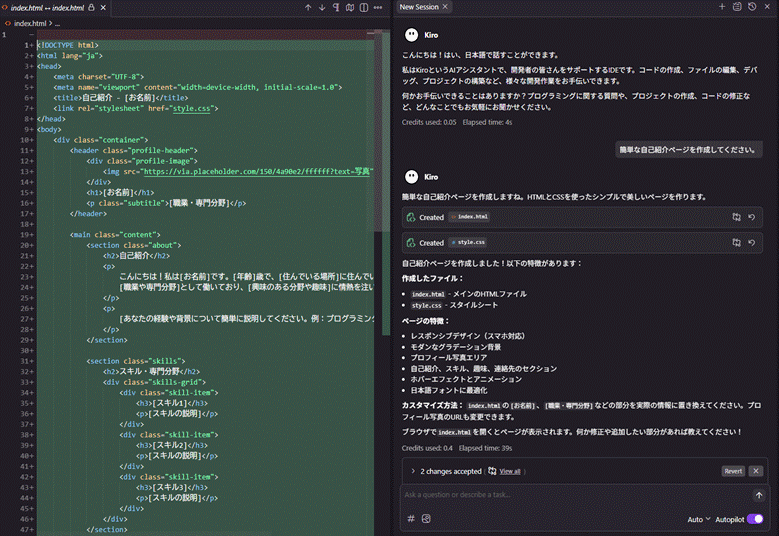Select the index.html diff editor tab
Screen dimensions: 779x536
click(x=46, y=7)
